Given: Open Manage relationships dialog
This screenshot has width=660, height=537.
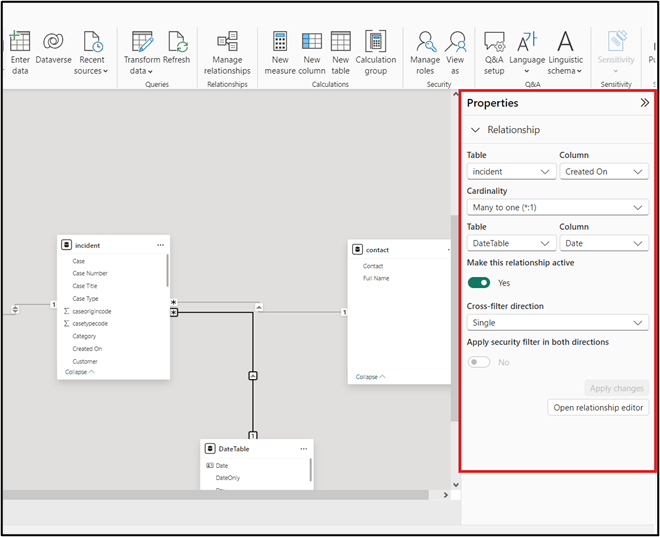Looking at the screenshot, I should (227, 42).
